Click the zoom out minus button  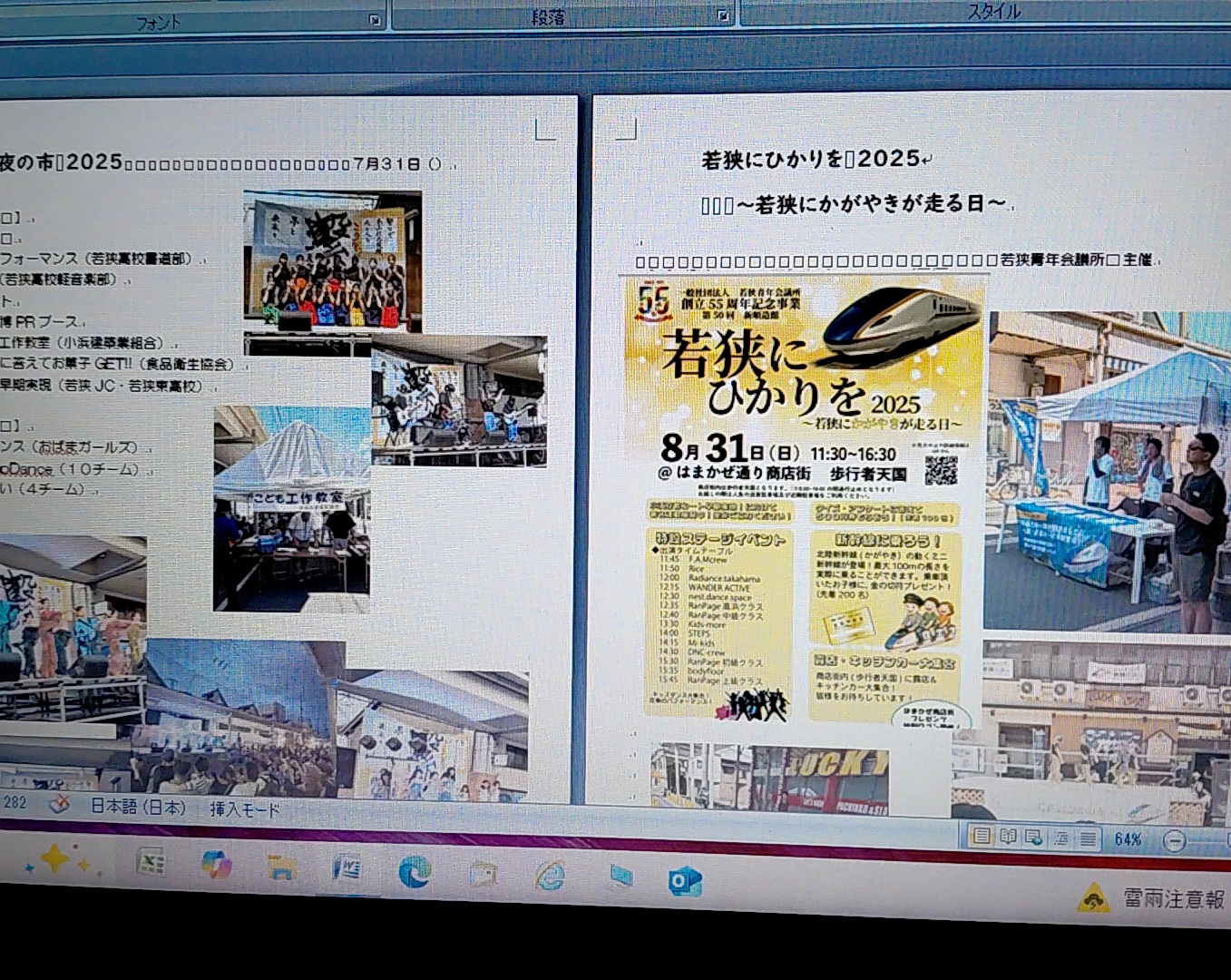click(1174, 841)
